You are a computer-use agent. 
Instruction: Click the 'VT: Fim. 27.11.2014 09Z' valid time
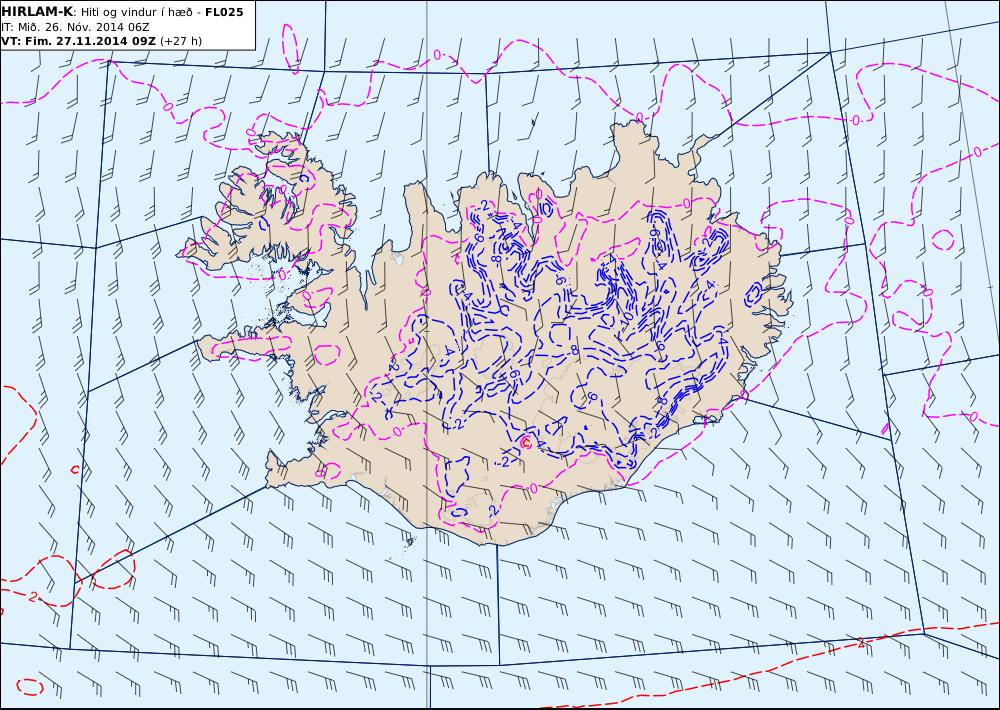pyautogui.click(x=78, y=41)
